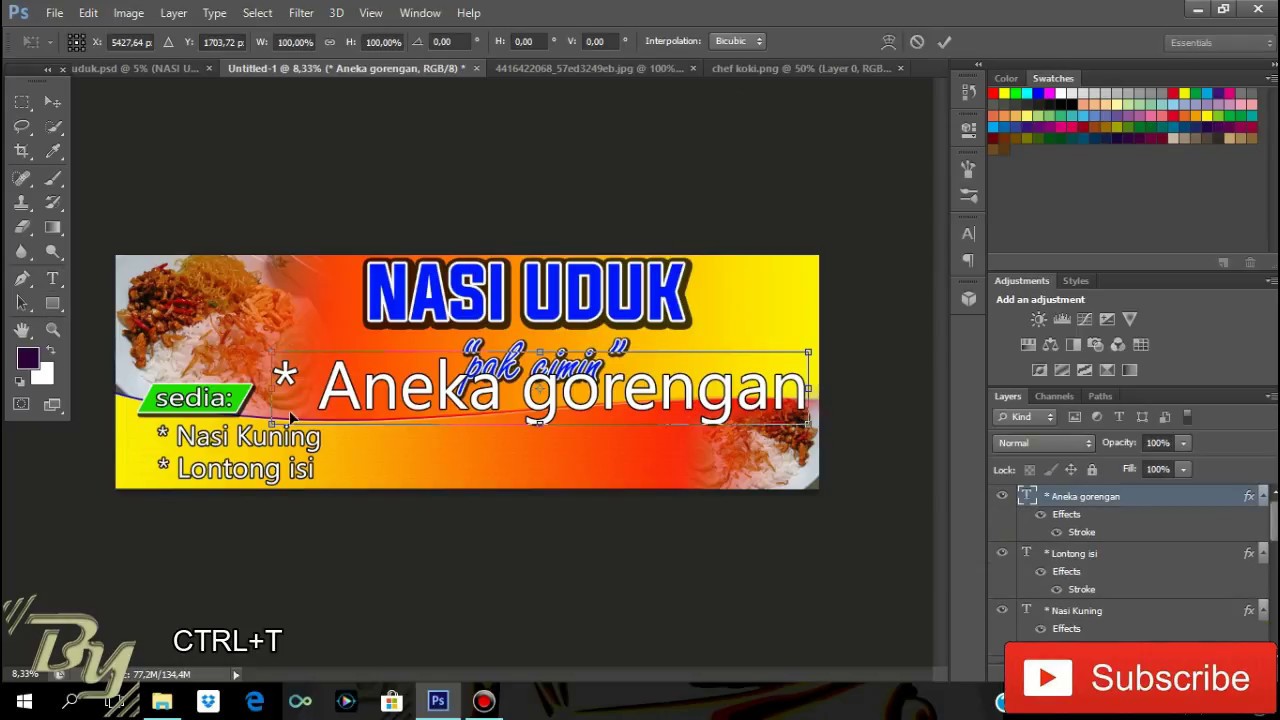Screen dimensions: 1280x720
Task: Open the Fill slider dropdown arrow
Action: [x=1183, y=469]
